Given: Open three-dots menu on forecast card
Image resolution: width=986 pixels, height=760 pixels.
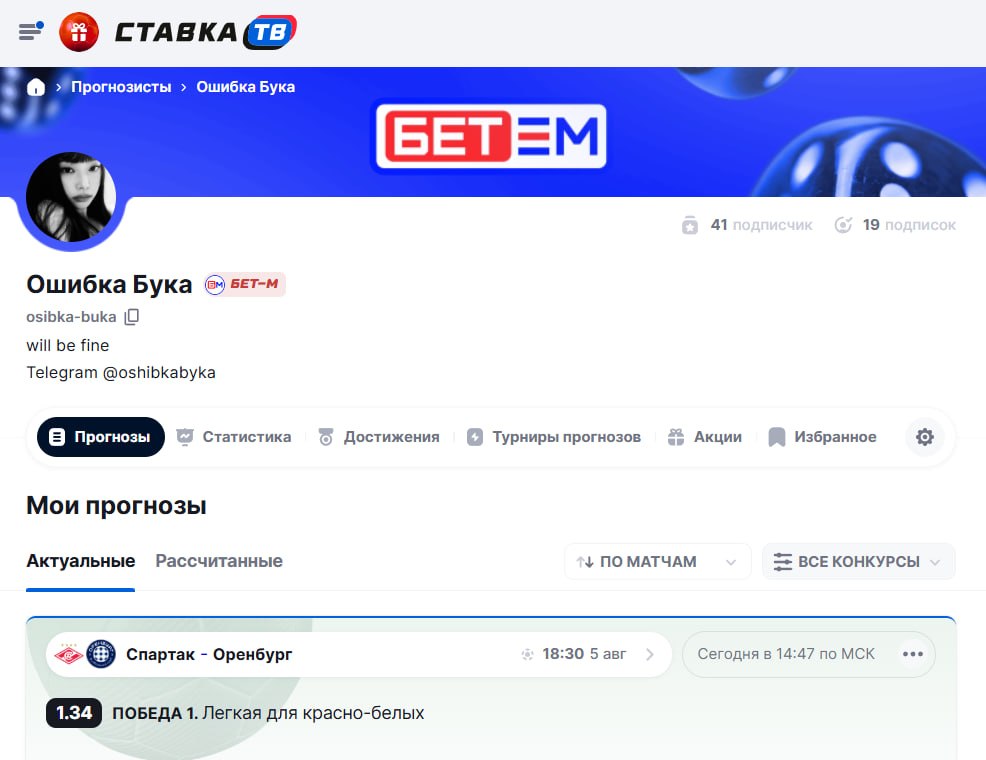Looking at the screenshot, I should [912, 654].
